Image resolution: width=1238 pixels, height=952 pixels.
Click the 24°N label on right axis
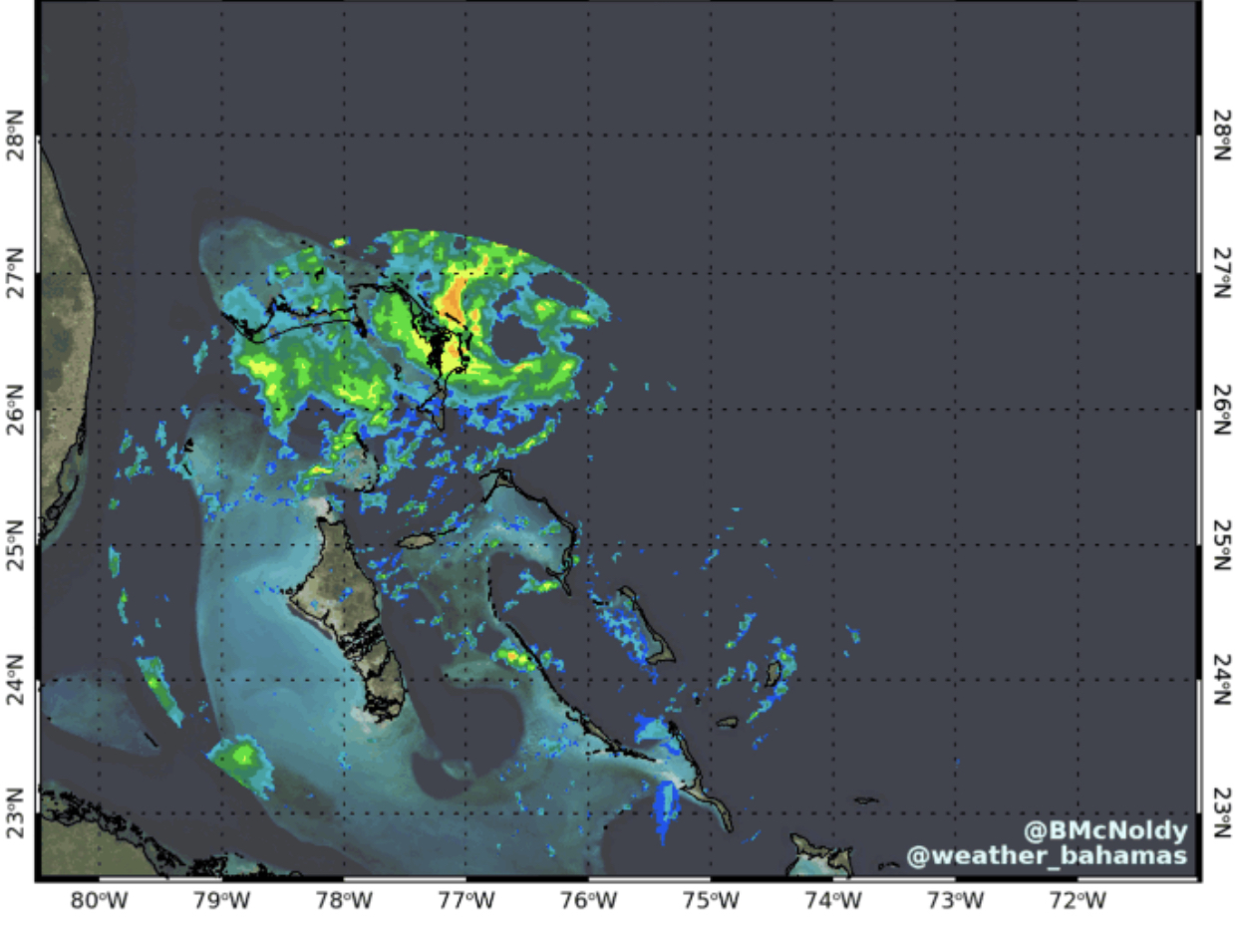[1222, 680]
